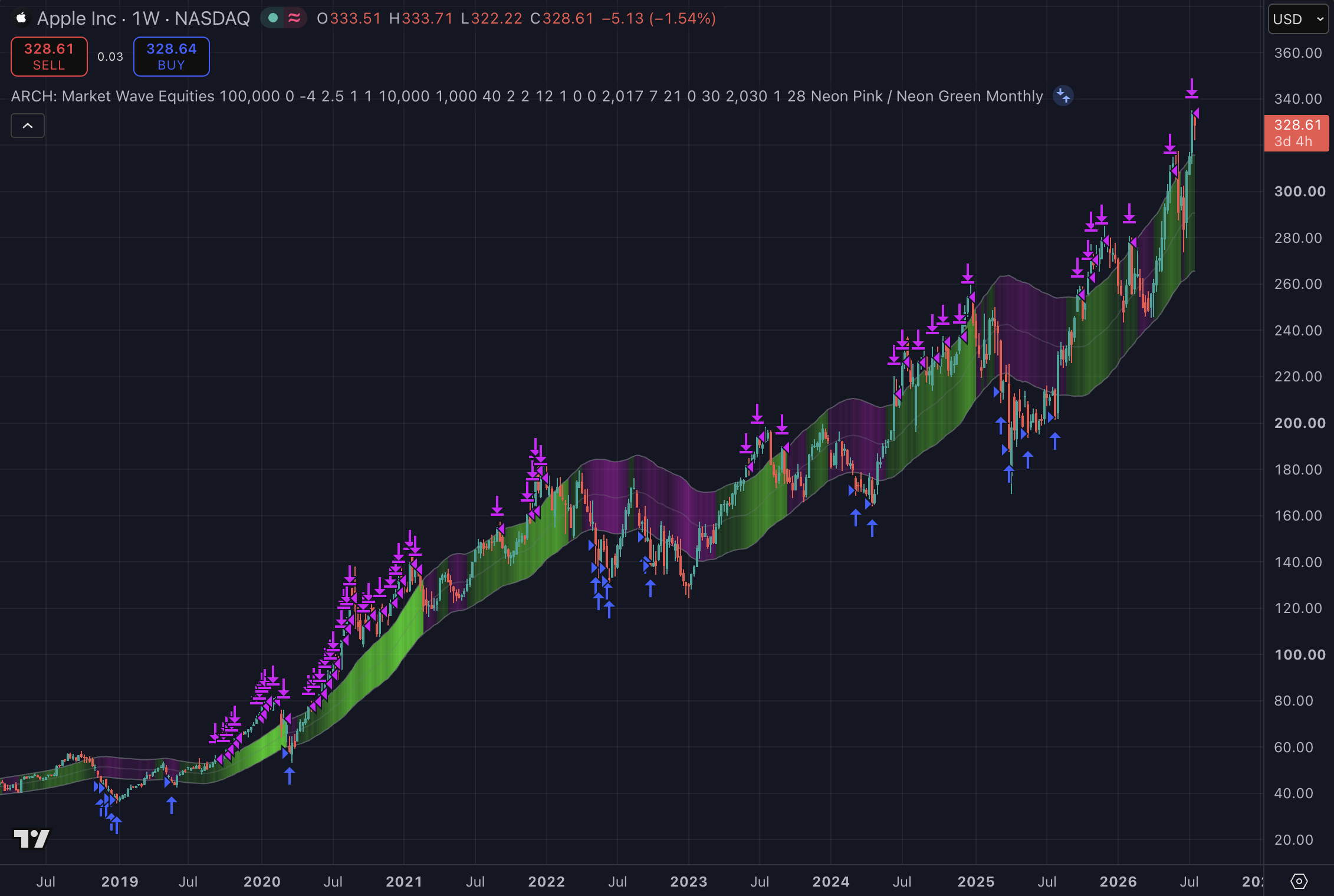Click the high value H333.71 in header
1334x896 pixels.
(421, 18)
